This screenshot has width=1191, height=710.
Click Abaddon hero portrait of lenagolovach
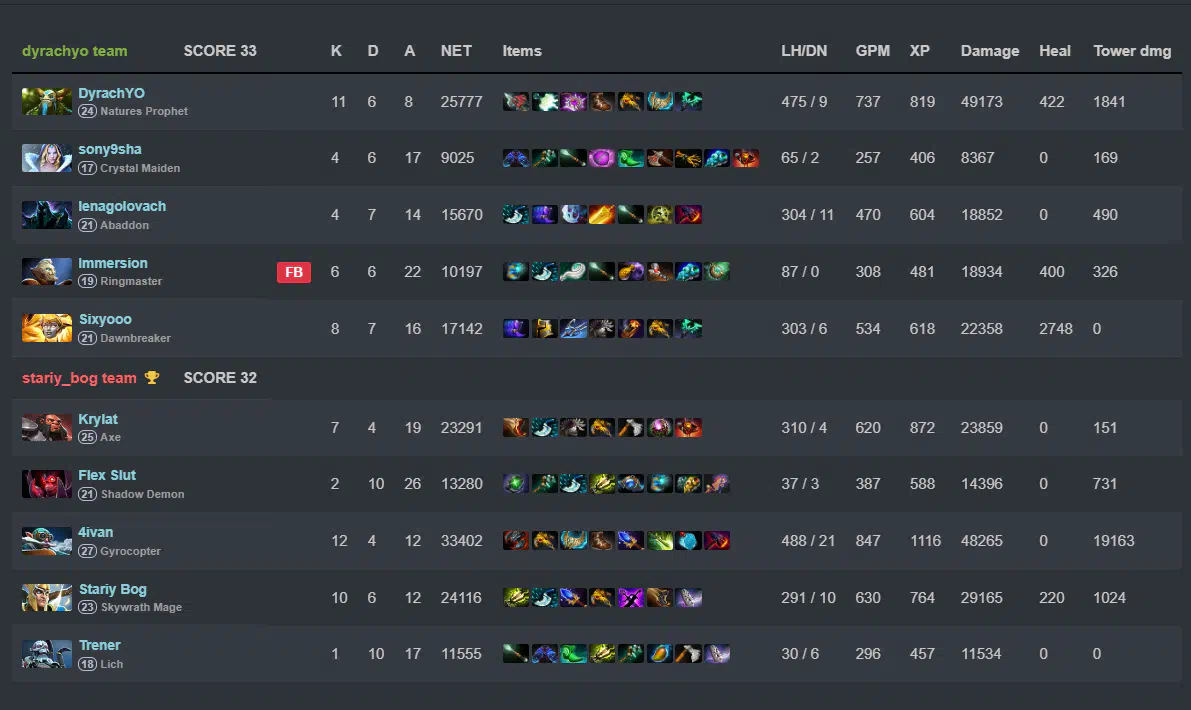click(x=46, y=215)
